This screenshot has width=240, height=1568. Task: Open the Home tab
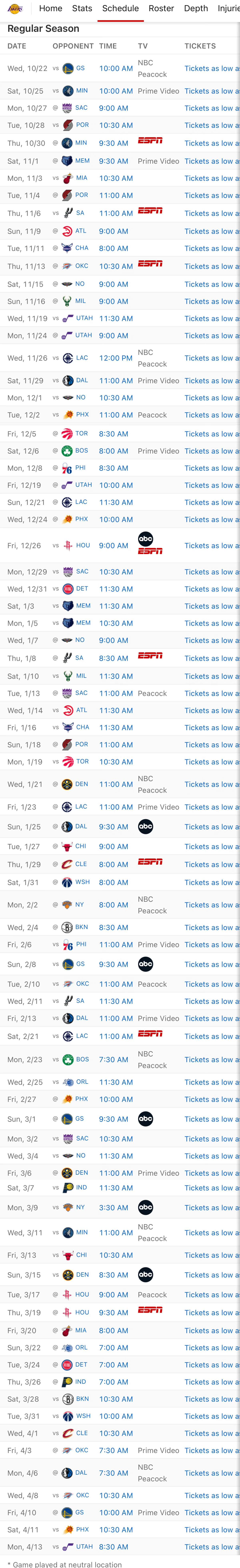tap(50, 9)
